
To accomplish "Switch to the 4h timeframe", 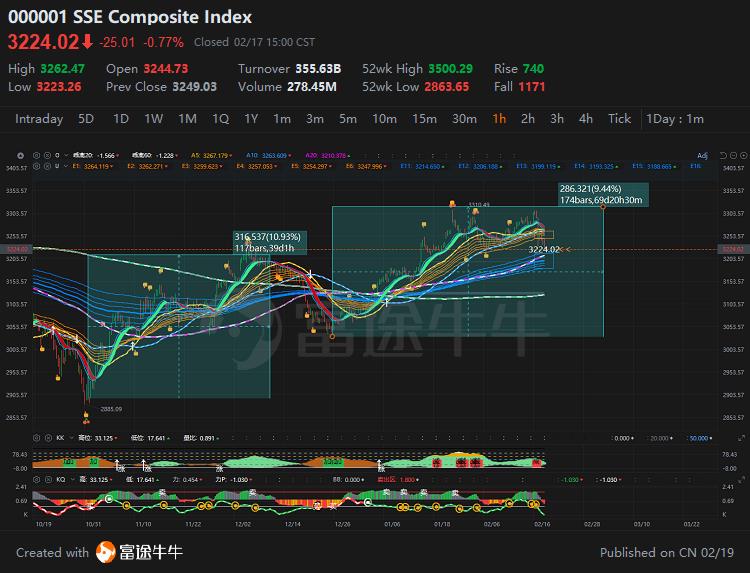I will (586, 119).
